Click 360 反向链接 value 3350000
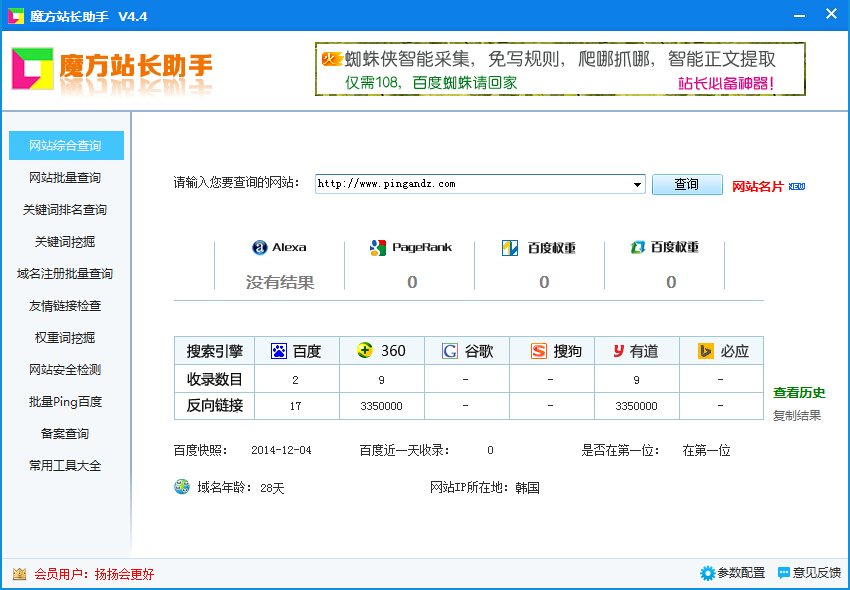850x590 pixels. coord(381,406)
